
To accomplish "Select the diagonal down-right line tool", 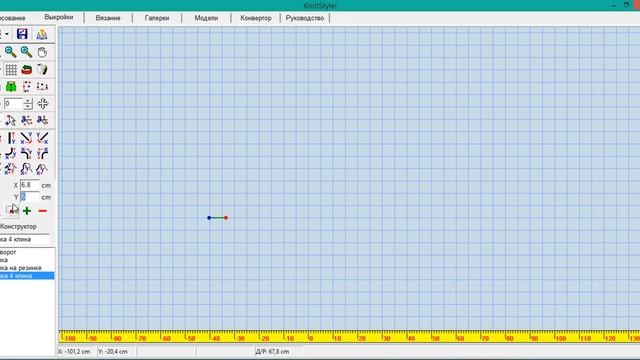I will click(x=27, y=138).
